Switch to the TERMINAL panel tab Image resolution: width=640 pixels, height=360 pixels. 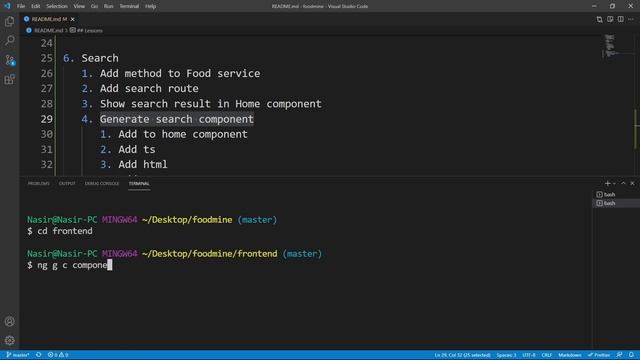(x=139, y=184)
